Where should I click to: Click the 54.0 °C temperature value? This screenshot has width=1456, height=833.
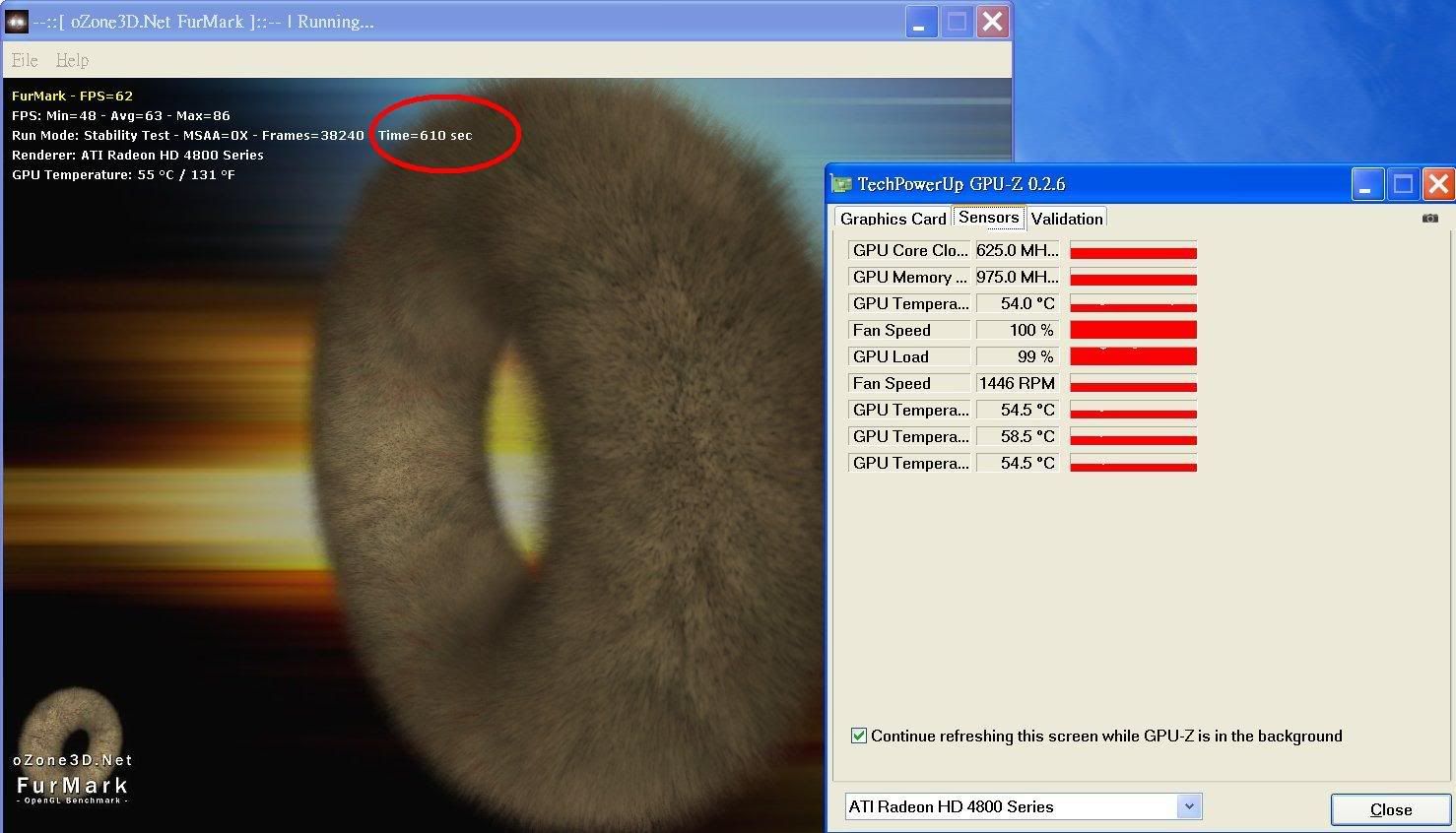pos(1018,303)
